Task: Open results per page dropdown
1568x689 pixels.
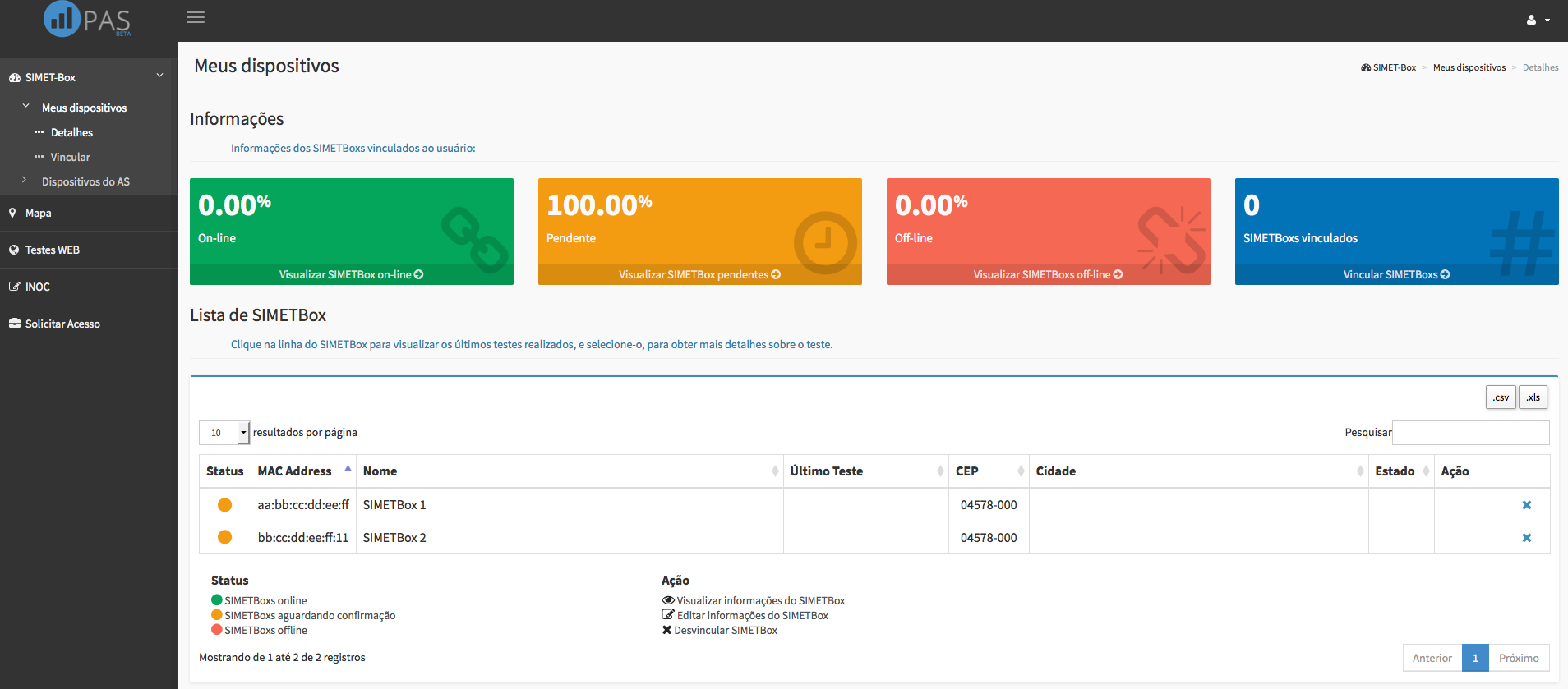Action: tap(224, 433)
